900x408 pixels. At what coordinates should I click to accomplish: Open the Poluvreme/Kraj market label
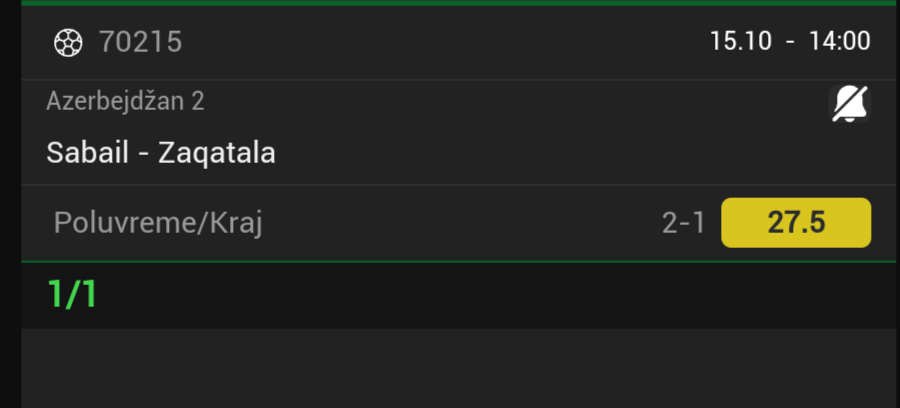158,223
